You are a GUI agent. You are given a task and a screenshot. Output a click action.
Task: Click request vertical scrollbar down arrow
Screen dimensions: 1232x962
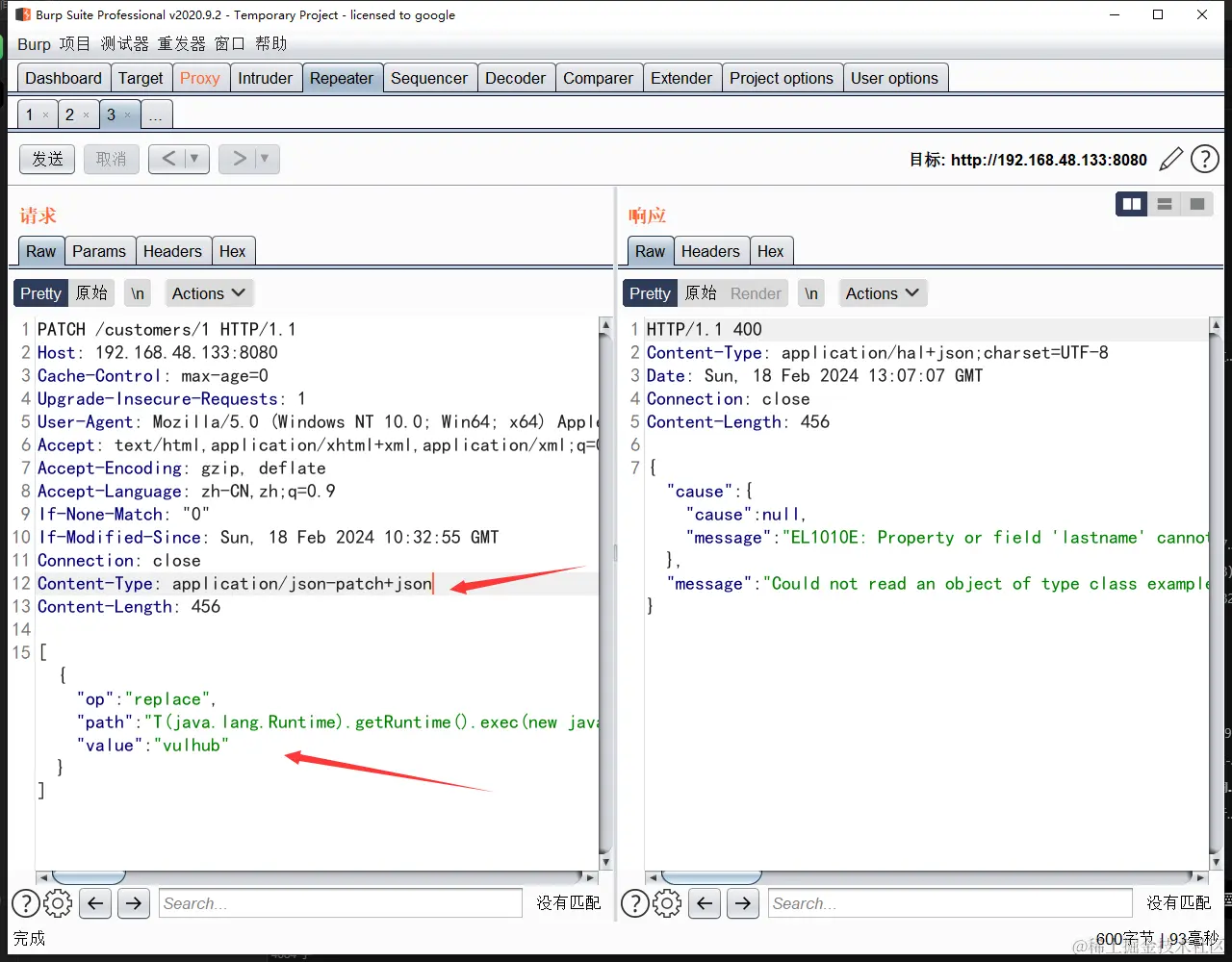coord(605,862)
